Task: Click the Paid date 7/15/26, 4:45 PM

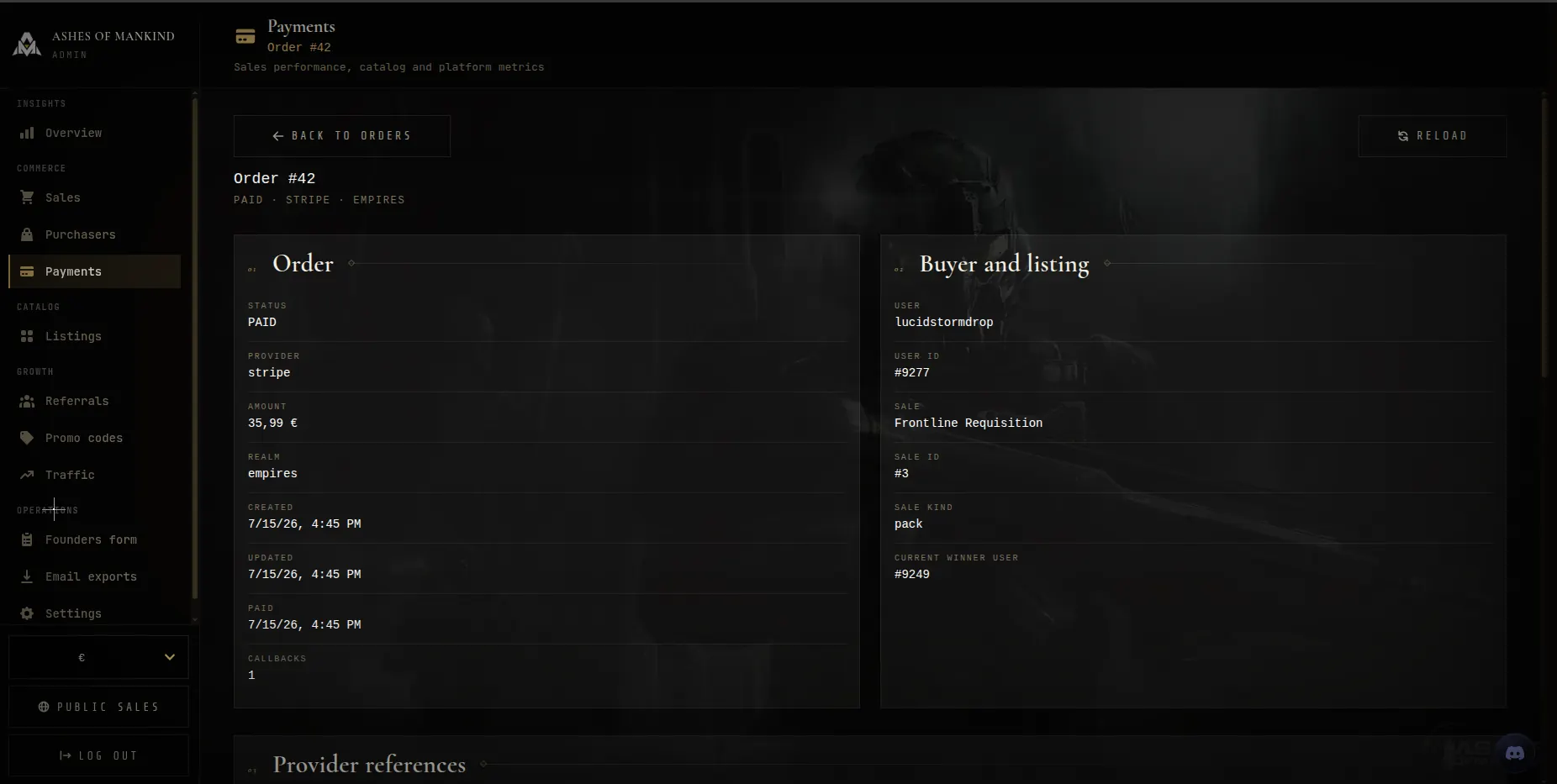Action: tap(304, 624)
